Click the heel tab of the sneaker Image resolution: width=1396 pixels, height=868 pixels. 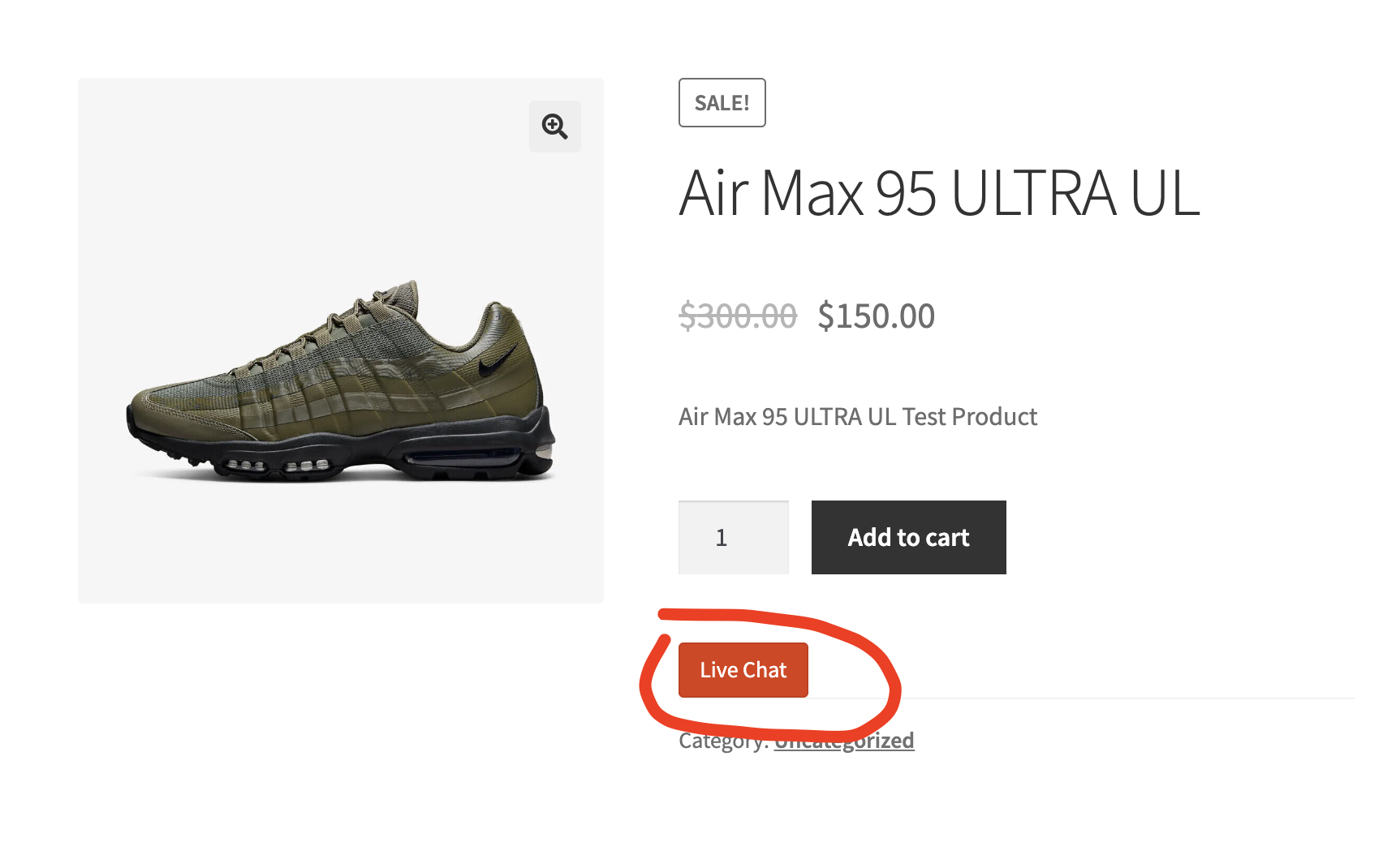pyautogui.click(x=497, y=312)
